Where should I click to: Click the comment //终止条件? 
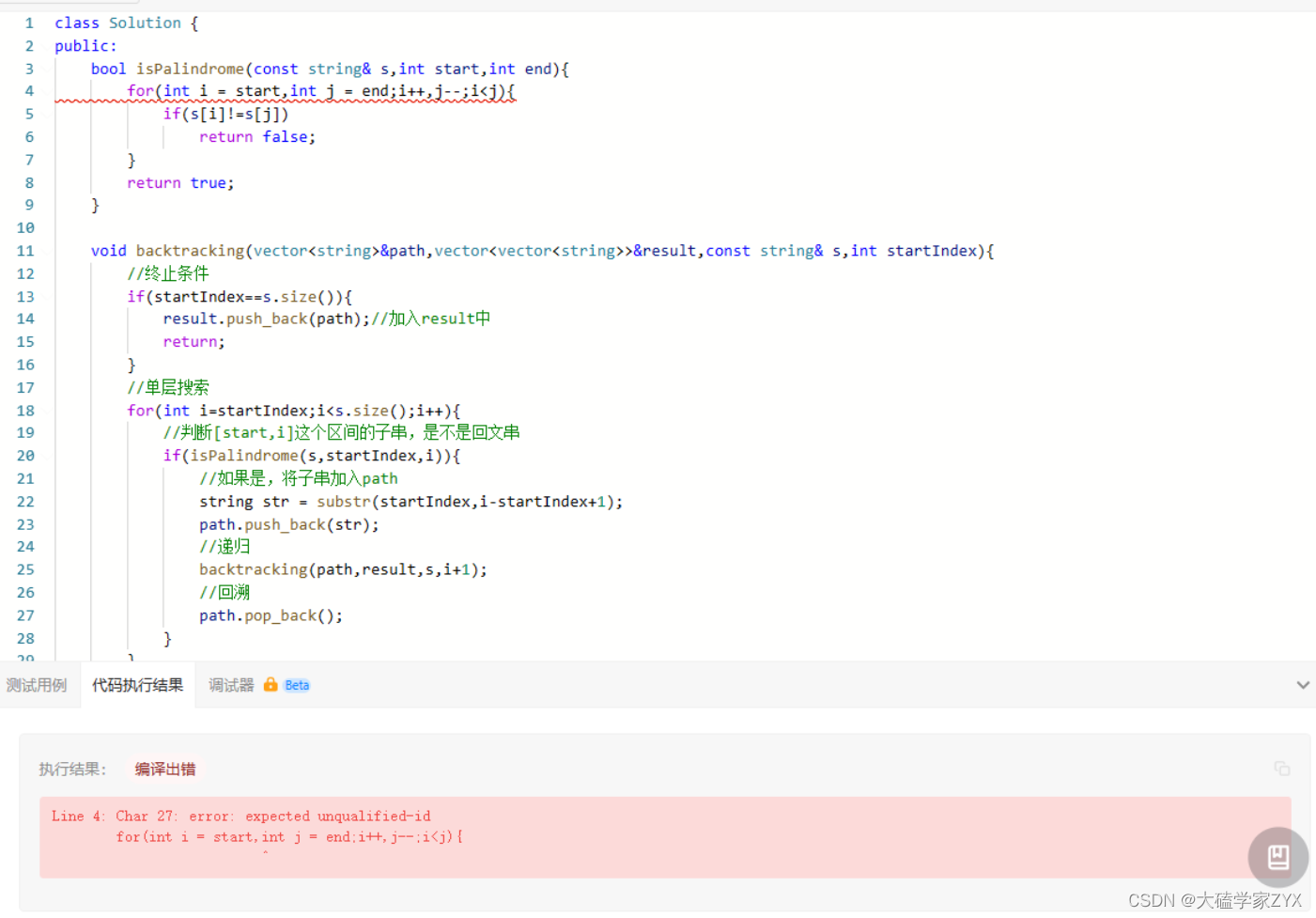pyautogui.click(x=168, y=273)
